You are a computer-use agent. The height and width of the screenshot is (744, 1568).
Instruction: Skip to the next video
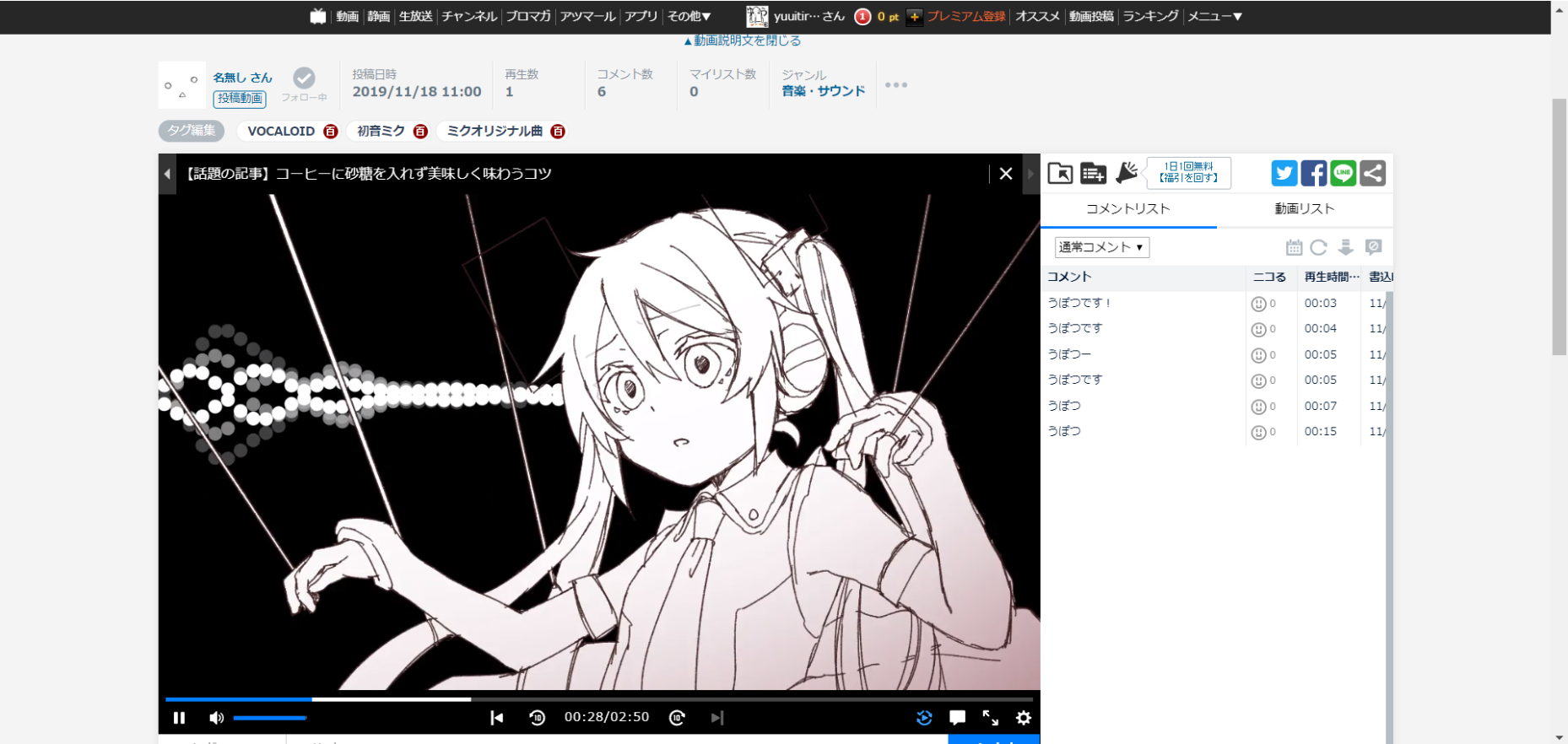(x=717, y=718)
